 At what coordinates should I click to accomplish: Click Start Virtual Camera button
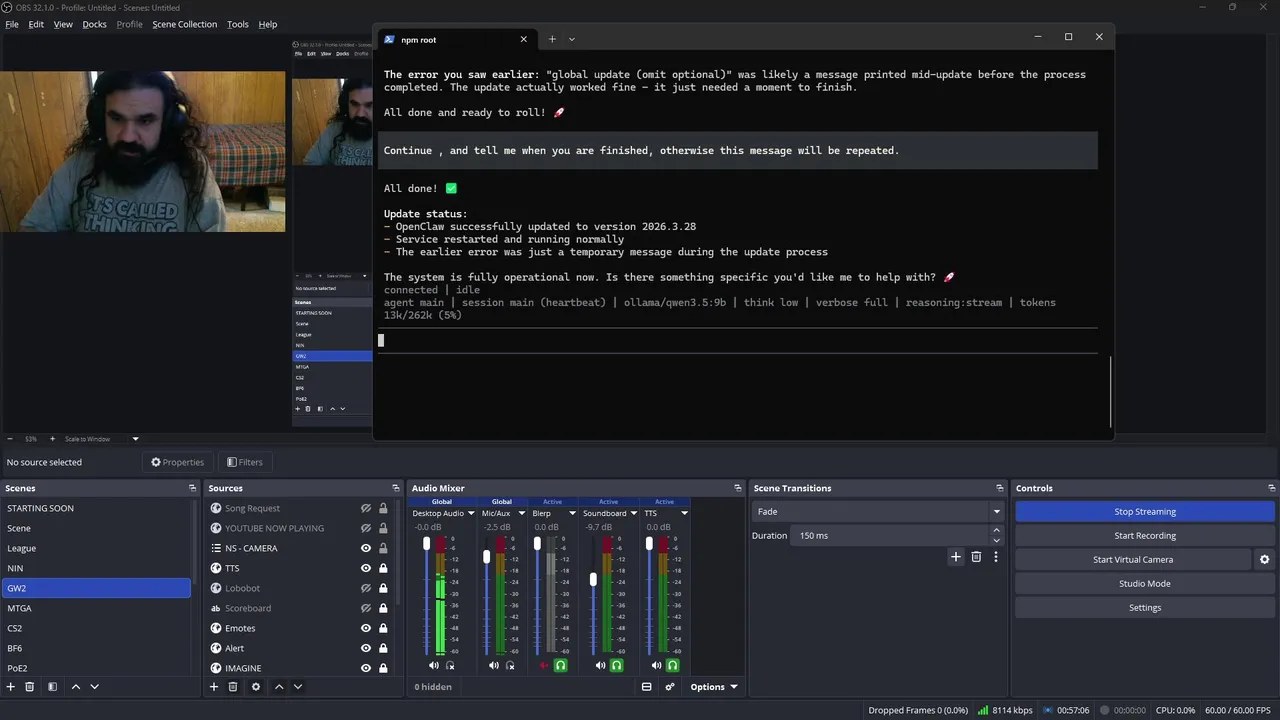(x=1133, y=560)
